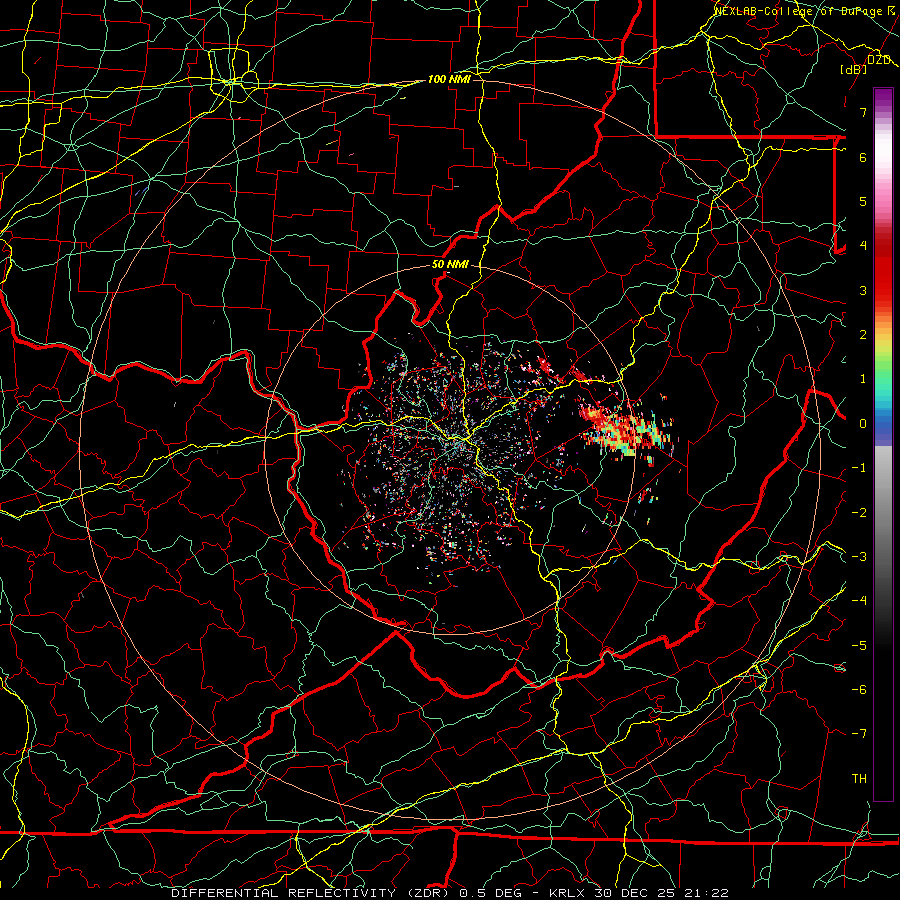The width and height of the screenshot is (900, 900).
Task: Click the "[dB]" unit label above the scale
Action: pyautogui.click(x=853, y=69)
